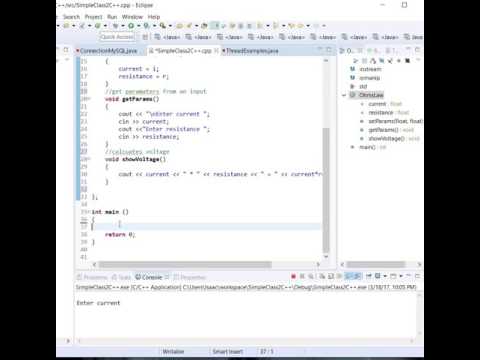Collapse the OhmsLaw class in Outline
The image size is (480, 360).
pos(344,95)
